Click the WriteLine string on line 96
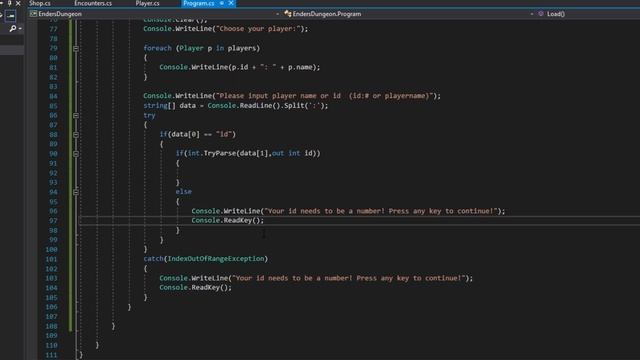Screen dimensions: 640x360 pos(380,211)
